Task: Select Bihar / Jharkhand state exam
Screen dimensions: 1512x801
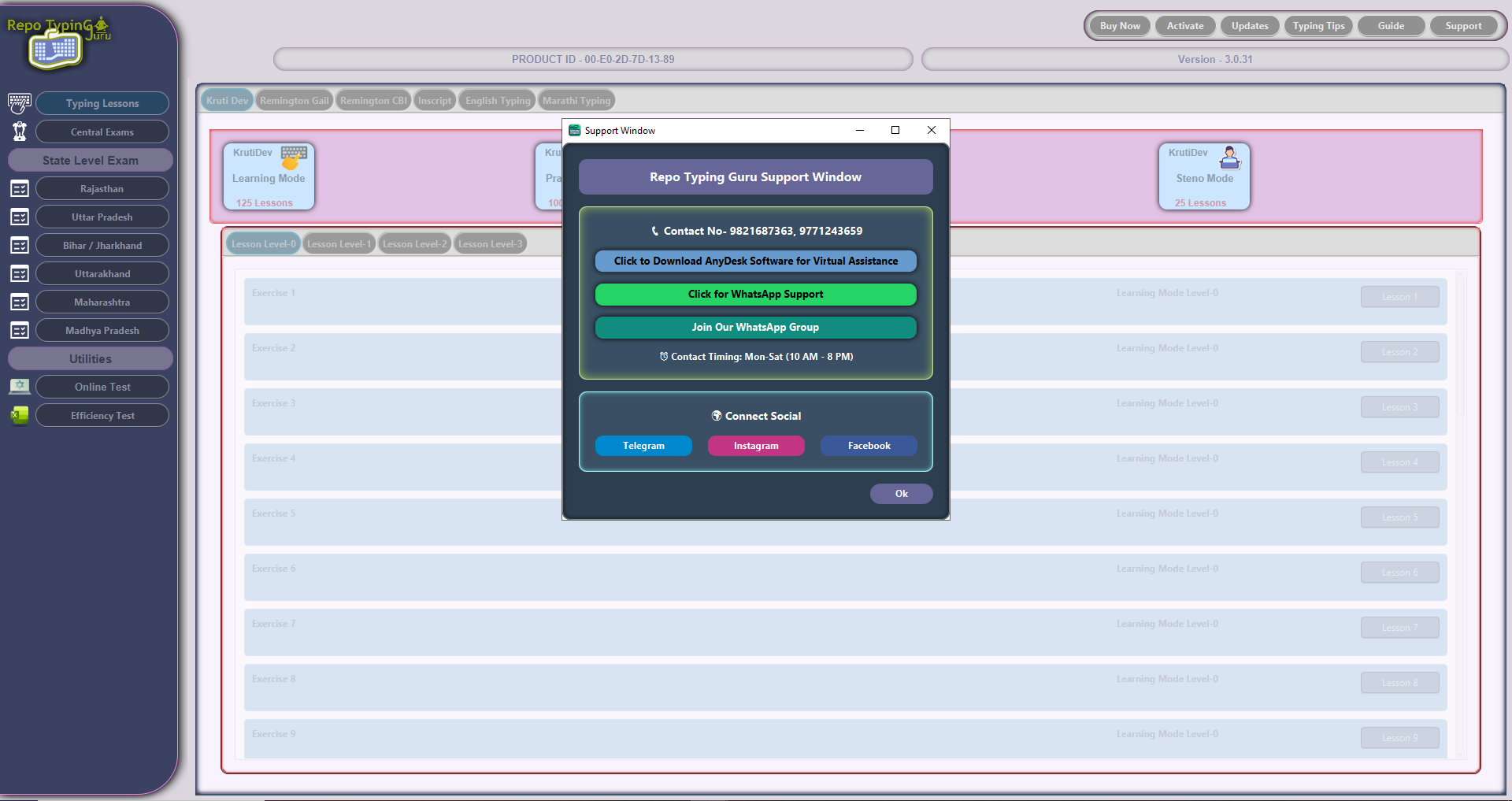Action: coord(102,246)
